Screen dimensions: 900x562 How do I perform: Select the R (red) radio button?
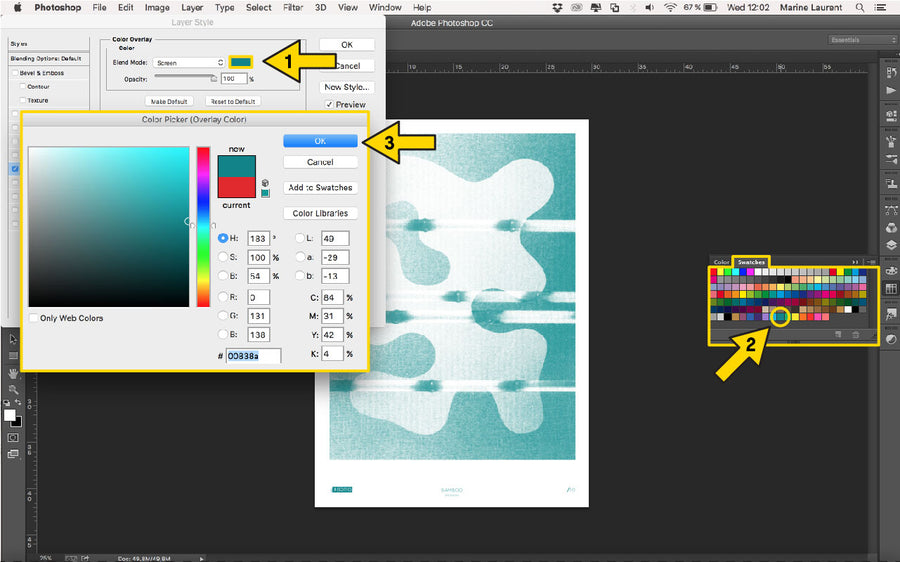click(224, 297)
